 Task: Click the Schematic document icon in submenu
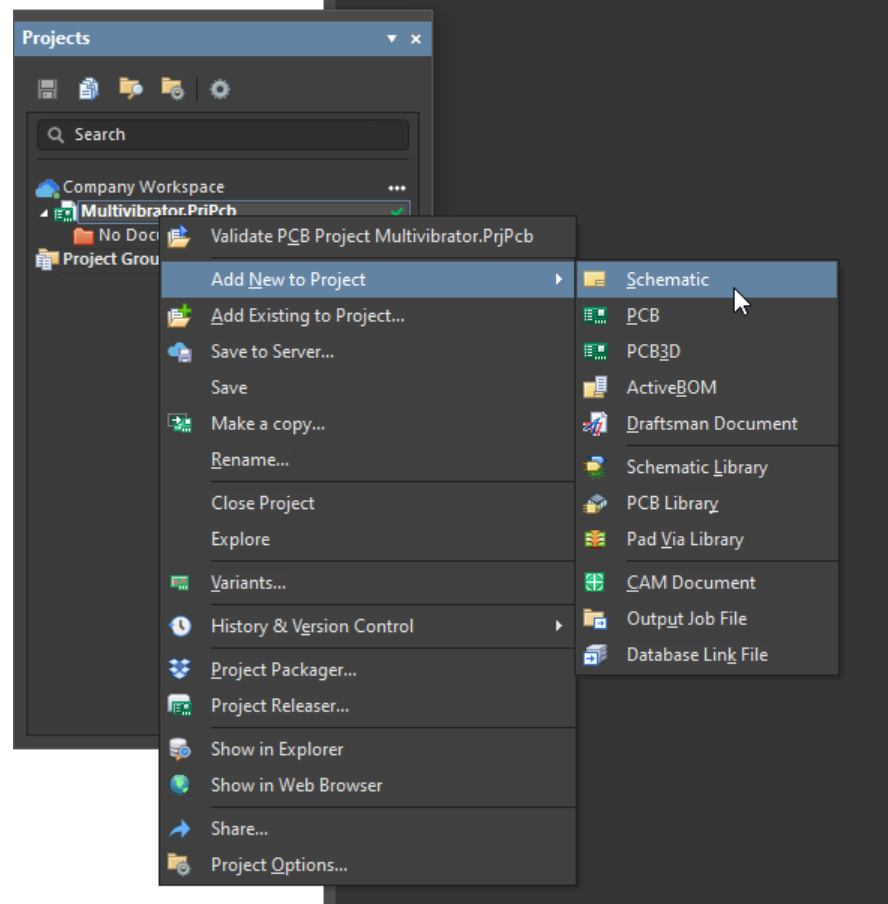(x=594, y=280)
